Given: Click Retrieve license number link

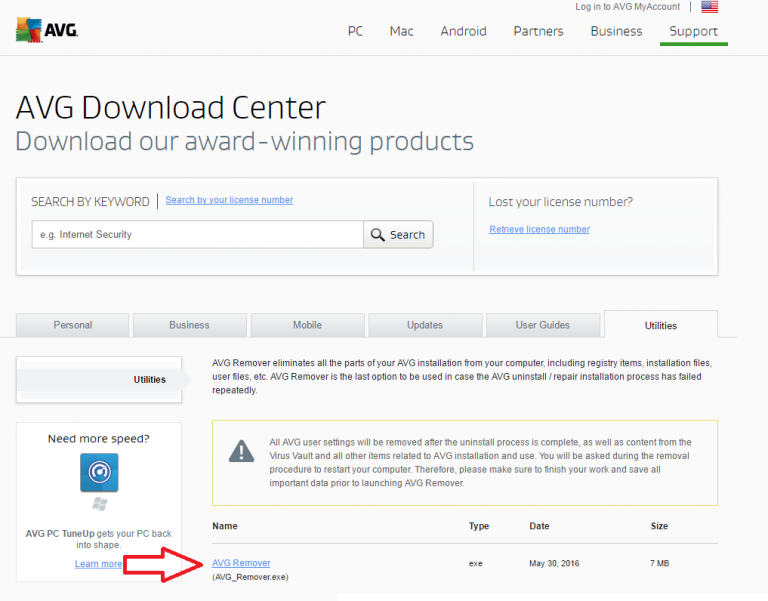Looking at the screenshot, I should pos(539,229).
